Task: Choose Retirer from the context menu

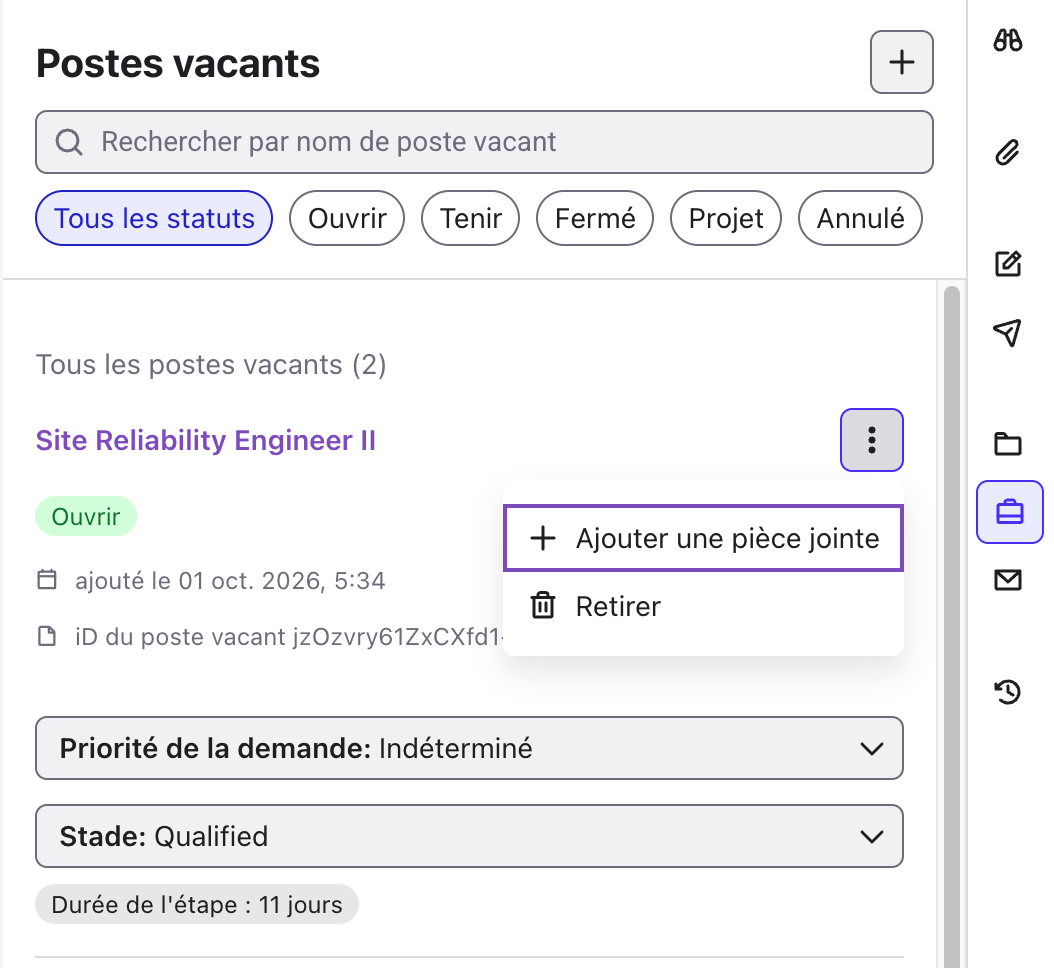Action: pyautogui.click(x=703, y=606)
